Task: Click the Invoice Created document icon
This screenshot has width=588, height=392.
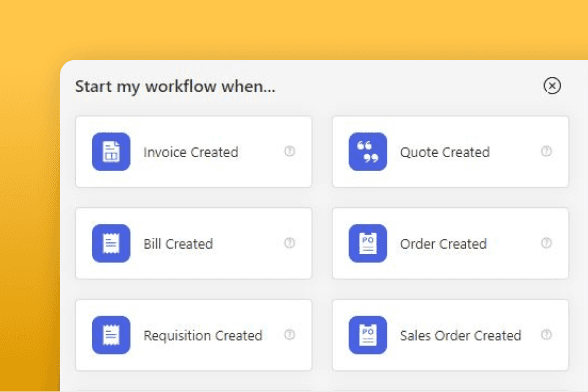Action: pyautogui.click(x=111, y=152)
